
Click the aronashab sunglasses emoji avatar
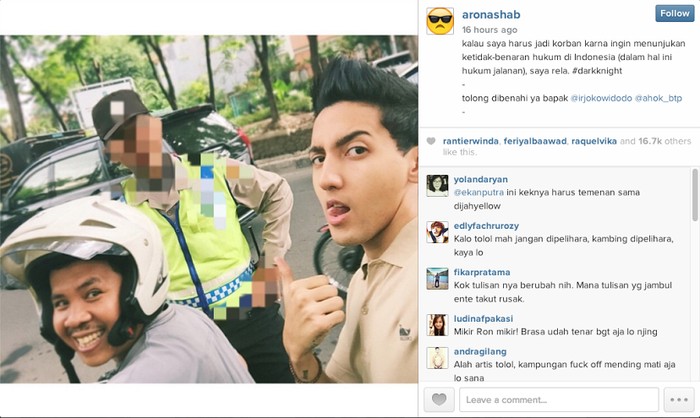click(x=440, y=21)
